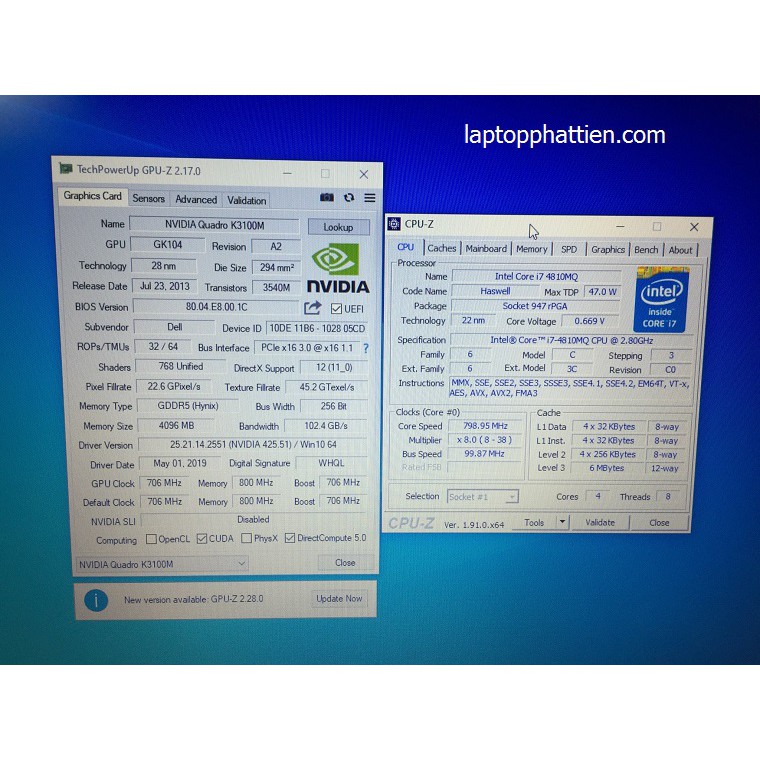This screenshot has height=760, width=760.
Task: Click the Memory Type value GDDR5 (Hynix)
Action: pos(188,406)
